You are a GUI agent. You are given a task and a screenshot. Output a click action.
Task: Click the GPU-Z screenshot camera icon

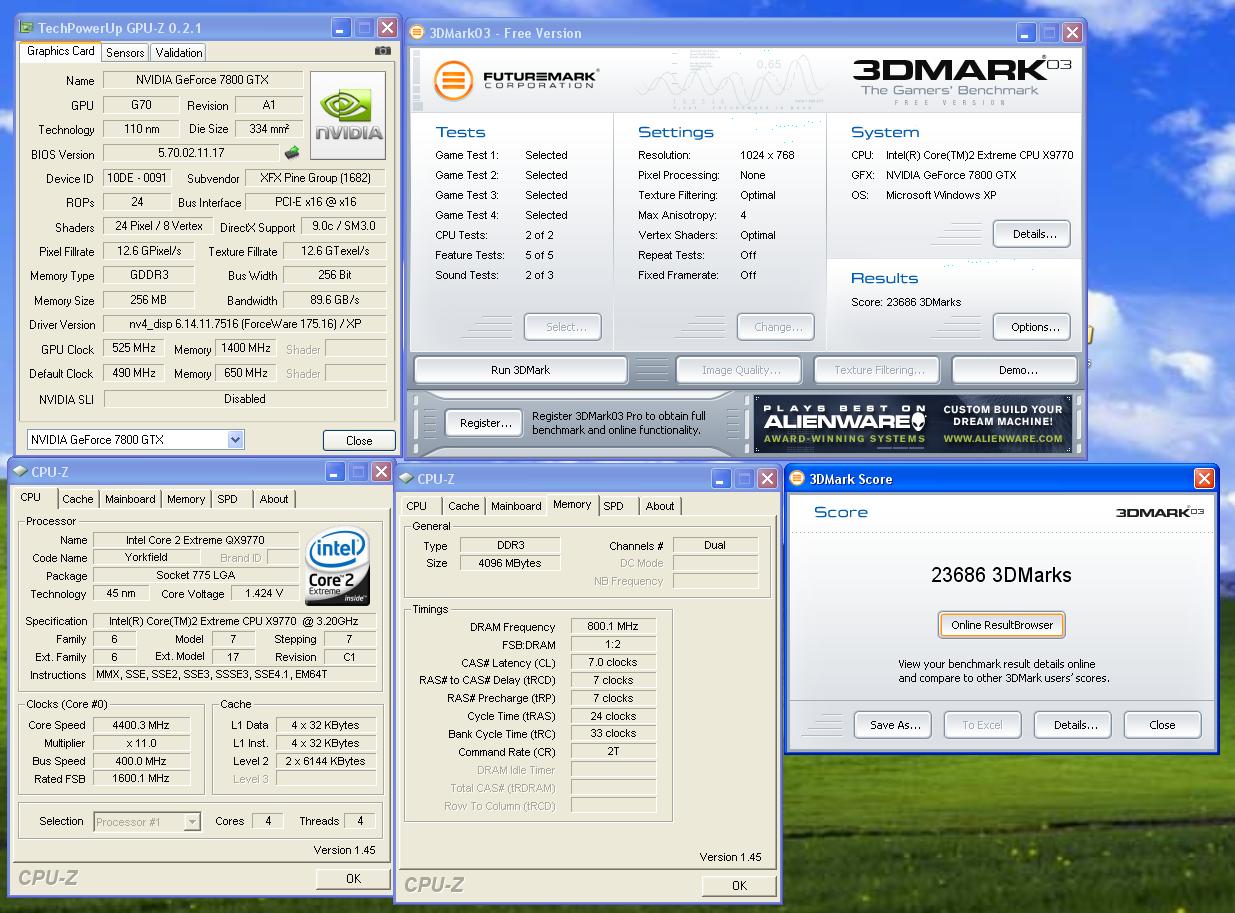pos(382,51)
